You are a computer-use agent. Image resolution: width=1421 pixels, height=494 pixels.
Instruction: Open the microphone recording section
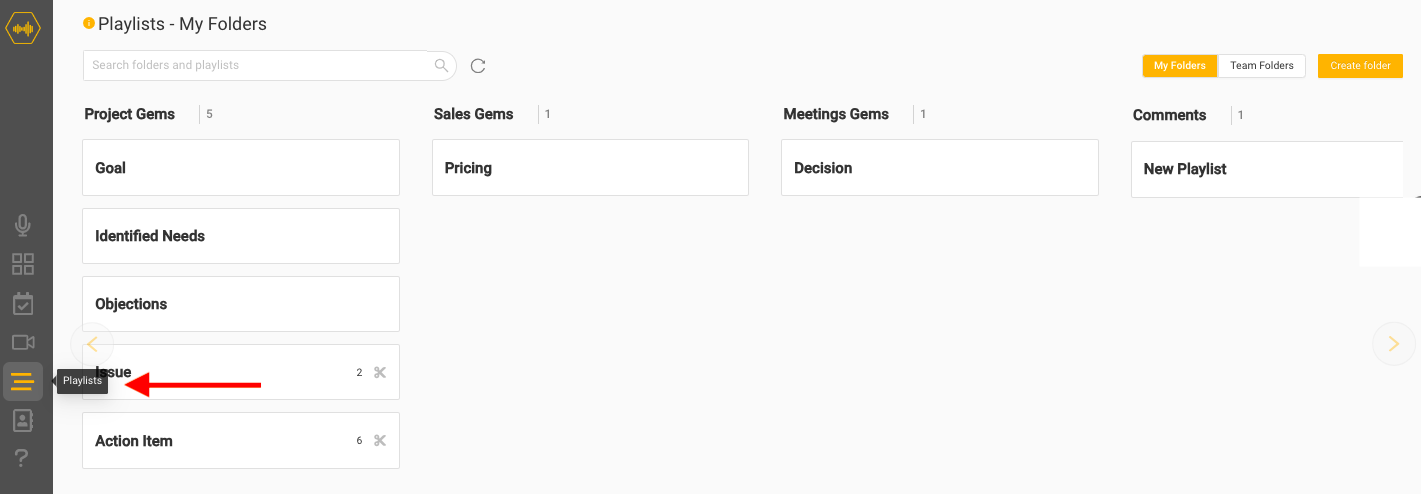coord(23,225)
